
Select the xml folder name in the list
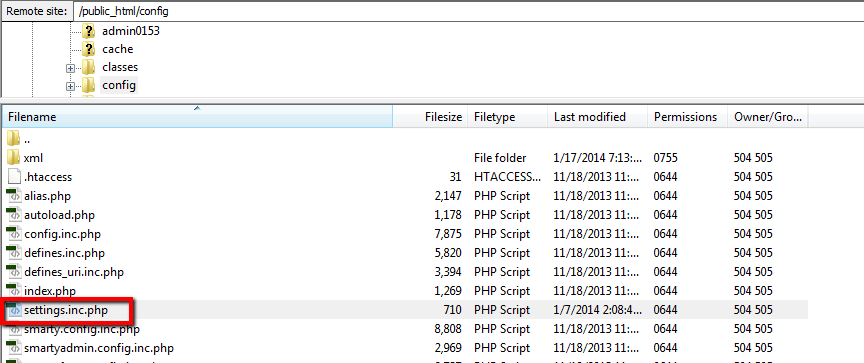point(33,158)
